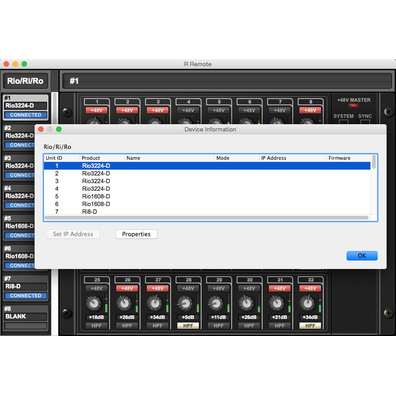
Task: Select the BLANK slot #8
Action: (x=26, y=318)
